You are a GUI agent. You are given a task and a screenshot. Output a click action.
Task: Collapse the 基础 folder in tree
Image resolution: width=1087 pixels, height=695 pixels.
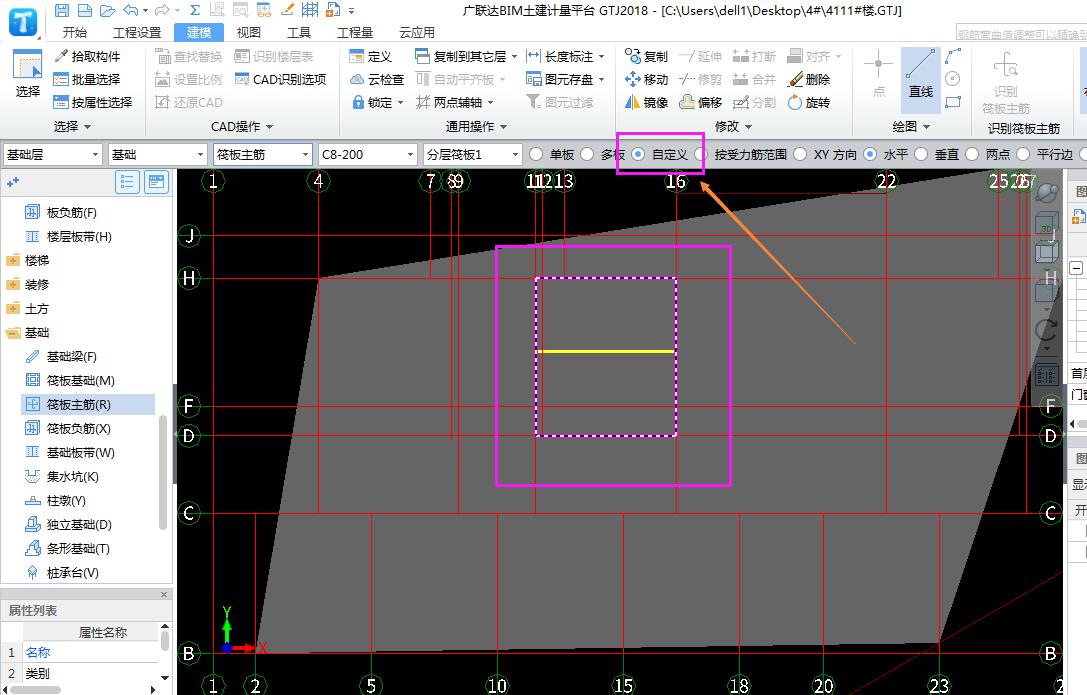coord(13,333)
